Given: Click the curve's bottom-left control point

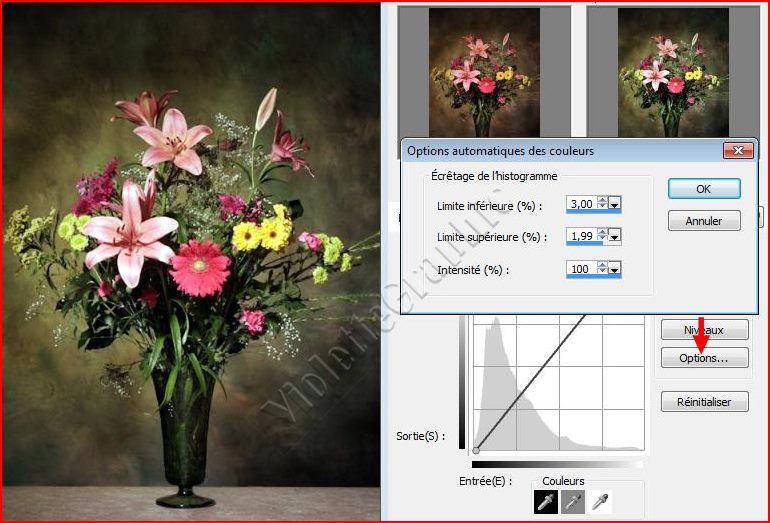Looking at the screenshot, I should pos(476,450).
